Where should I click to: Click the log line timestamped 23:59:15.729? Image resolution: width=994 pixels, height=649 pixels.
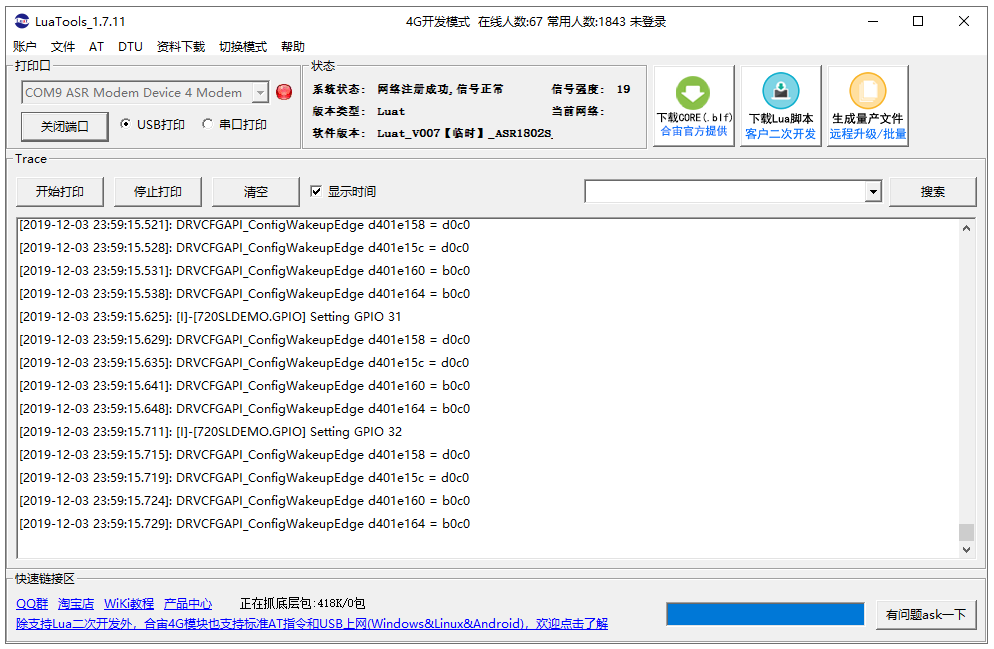point(245,524)
